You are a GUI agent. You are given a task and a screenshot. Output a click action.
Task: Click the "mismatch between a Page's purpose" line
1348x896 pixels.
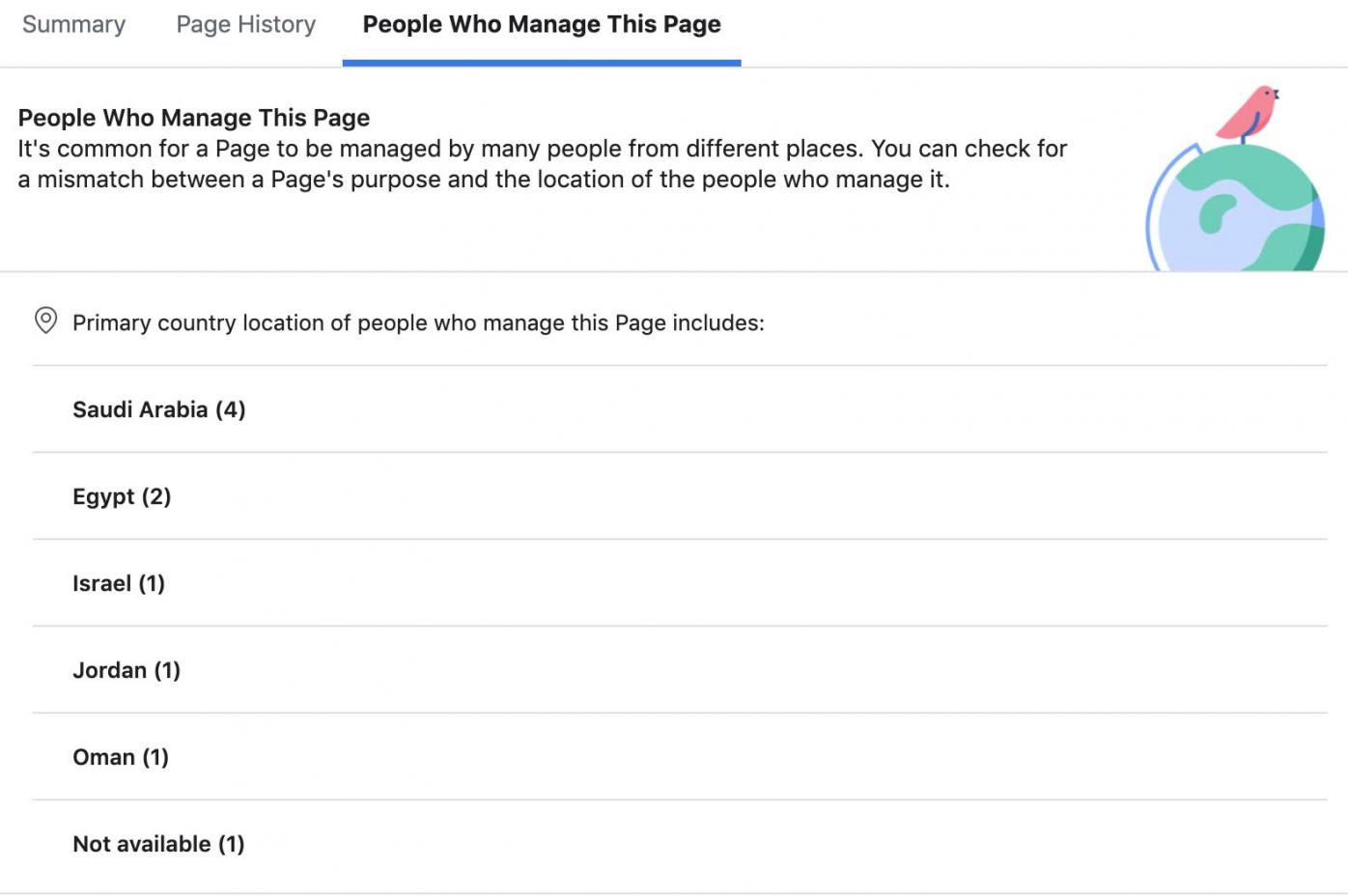[483, 180]
